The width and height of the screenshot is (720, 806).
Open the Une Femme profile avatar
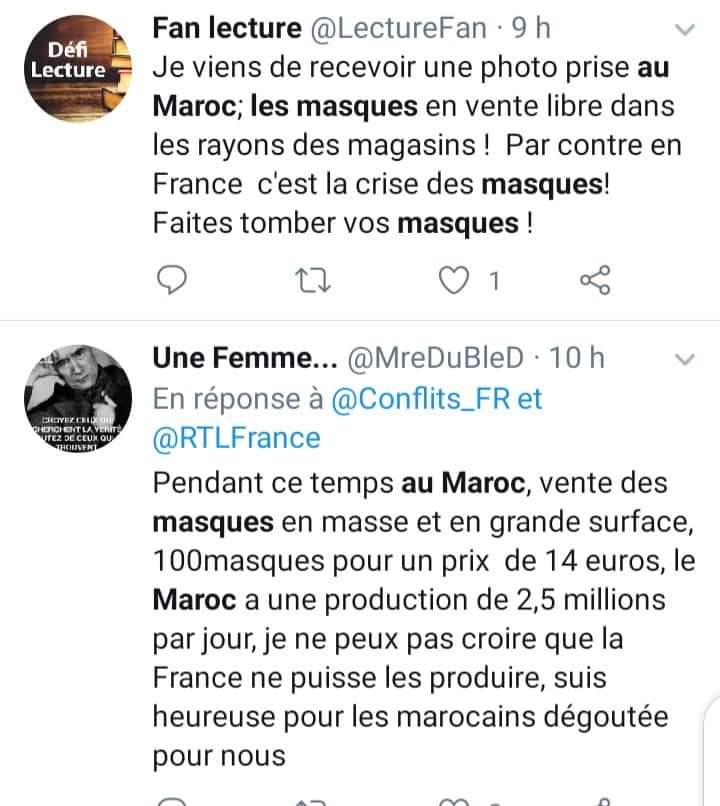click(81, 400)
